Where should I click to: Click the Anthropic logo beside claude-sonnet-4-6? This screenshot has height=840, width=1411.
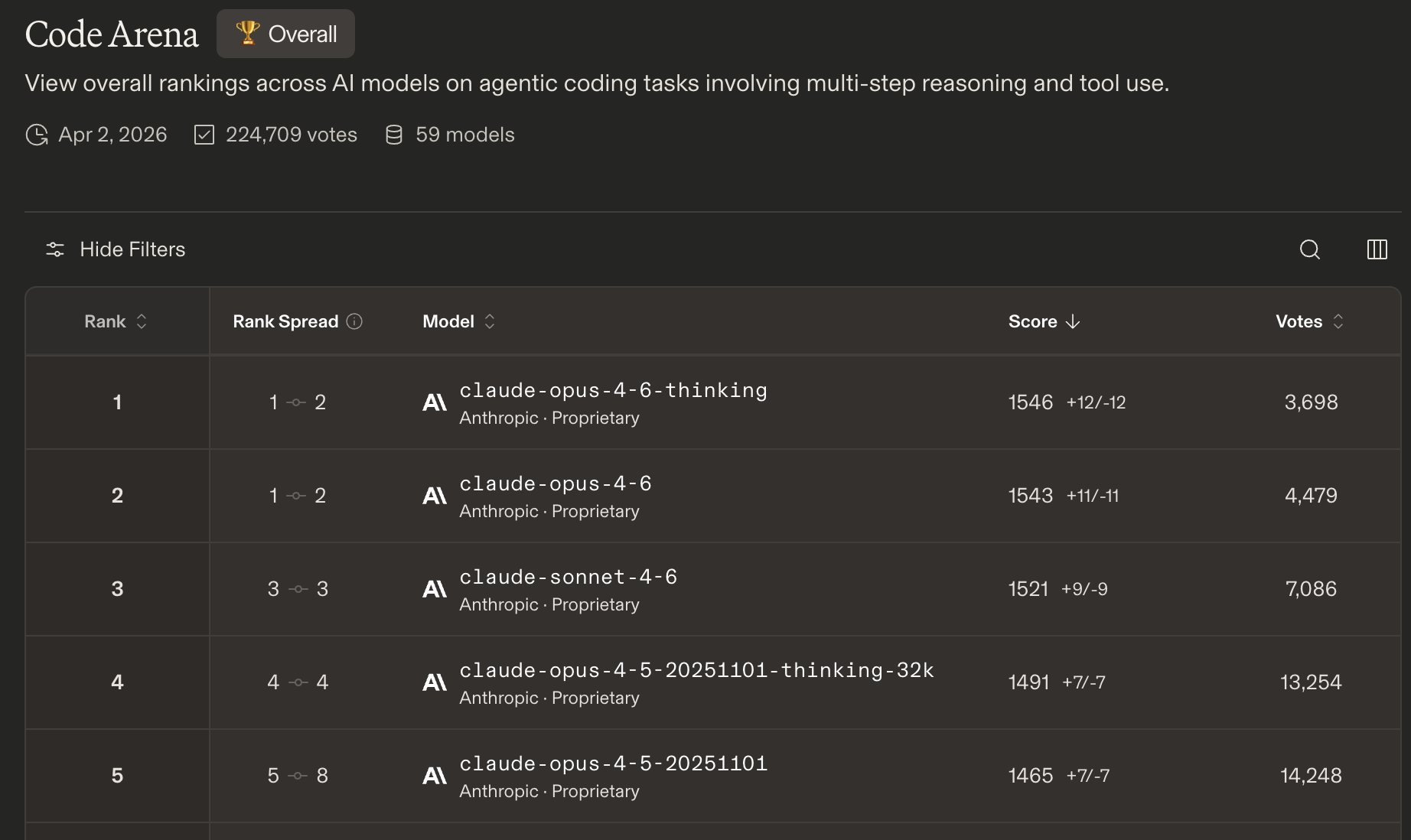[x=435, y=589]
